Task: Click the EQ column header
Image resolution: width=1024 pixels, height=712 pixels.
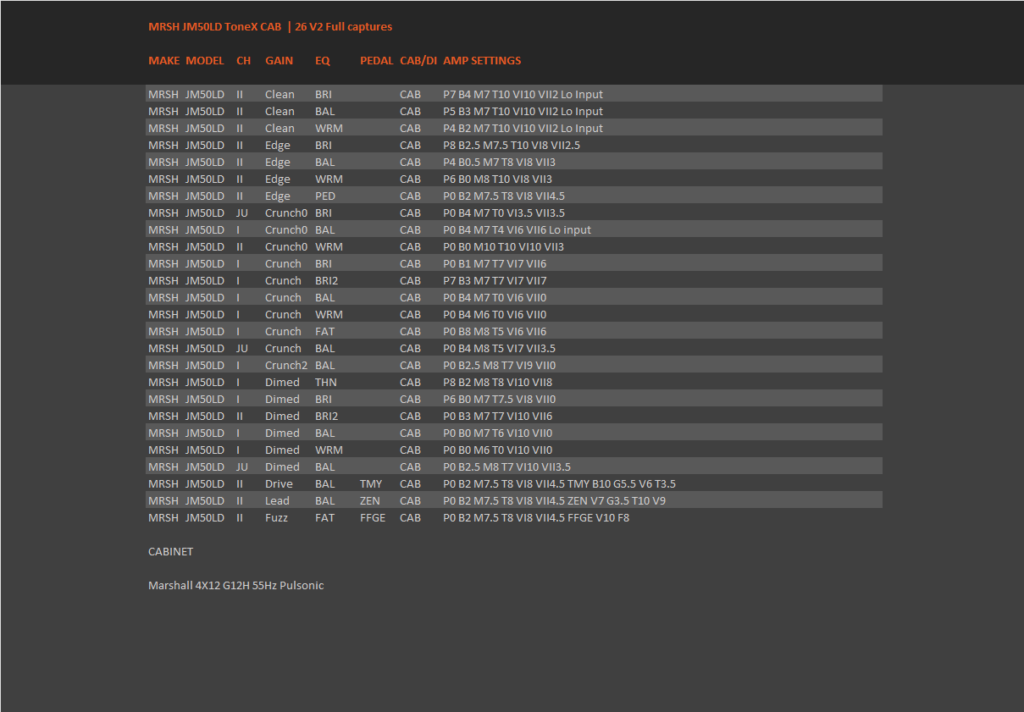Action: [x=323, y=61]
